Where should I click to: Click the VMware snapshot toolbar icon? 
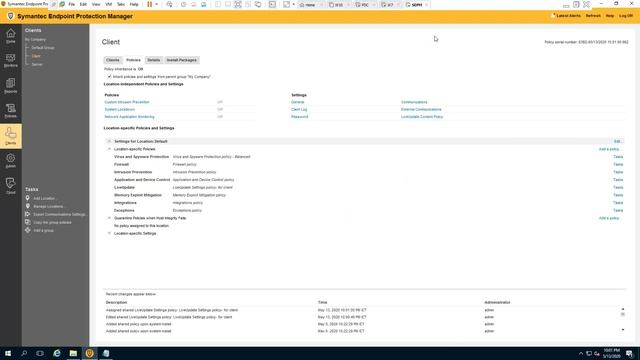click(x=183, y=4)
